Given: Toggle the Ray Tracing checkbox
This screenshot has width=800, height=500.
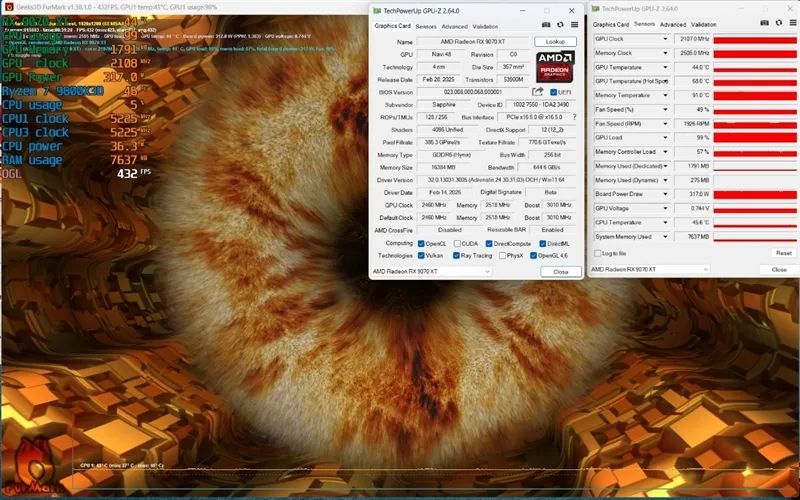Looking at the screenshot, I should point(456,256).
